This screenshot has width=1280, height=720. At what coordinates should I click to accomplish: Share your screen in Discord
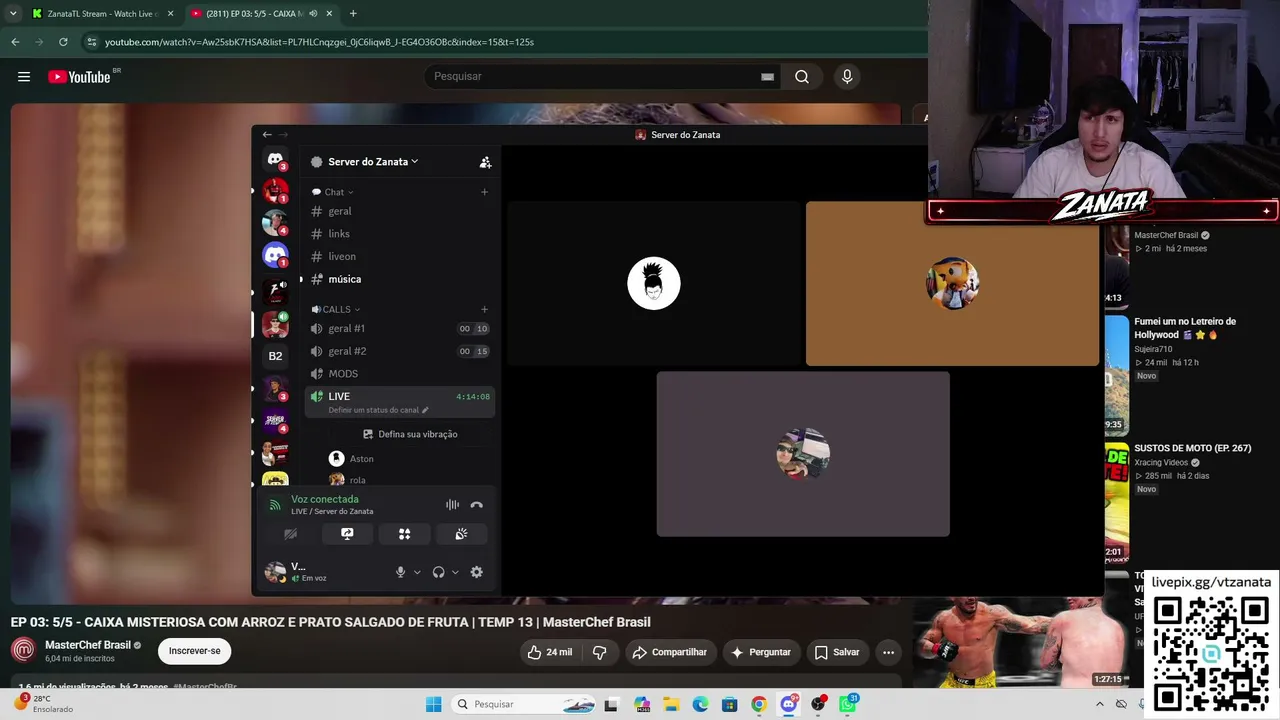347,534
